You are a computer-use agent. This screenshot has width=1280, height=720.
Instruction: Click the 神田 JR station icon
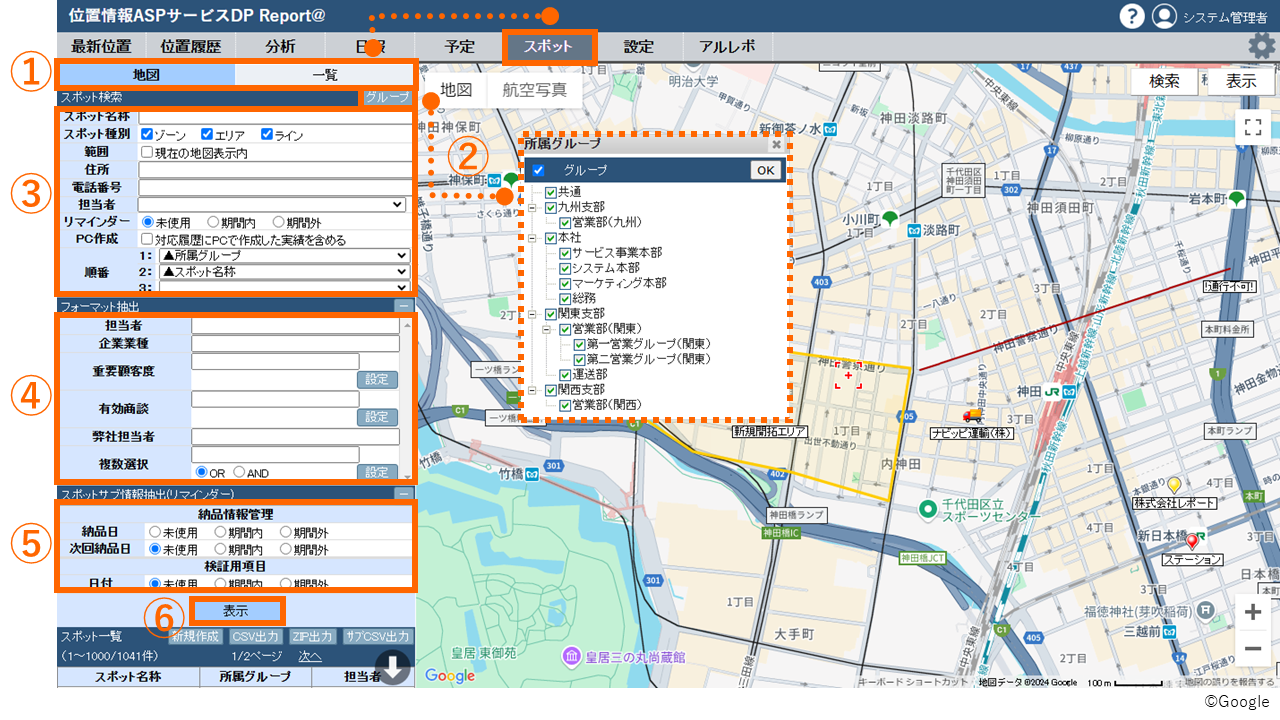(x=1052, y=391)
